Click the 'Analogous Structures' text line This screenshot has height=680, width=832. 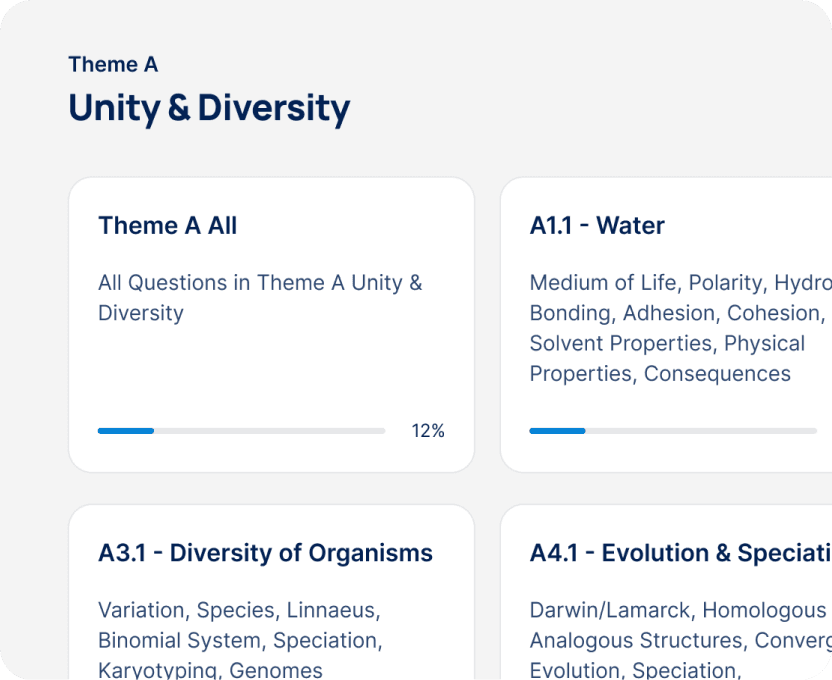click(680, 640)
